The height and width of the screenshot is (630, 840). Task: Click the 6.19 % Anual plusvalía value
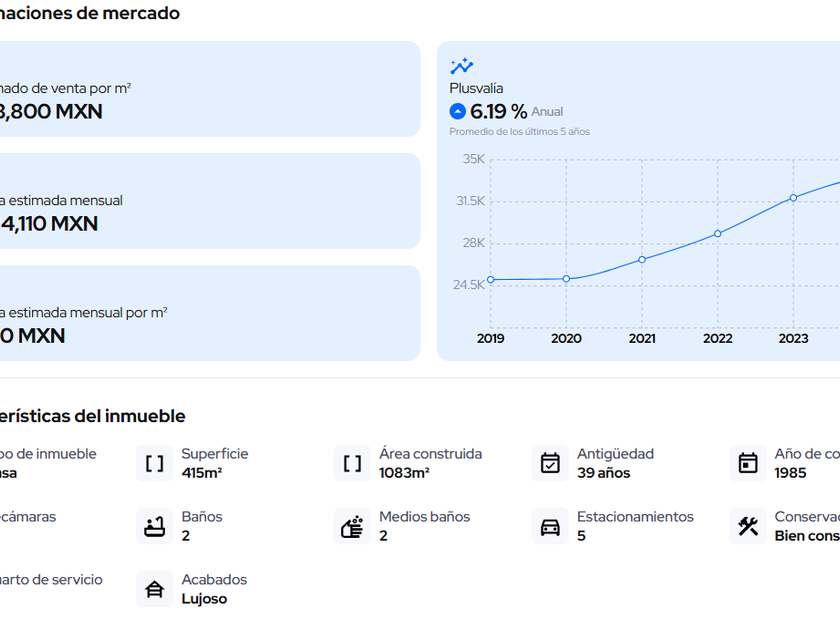point(498,112)
